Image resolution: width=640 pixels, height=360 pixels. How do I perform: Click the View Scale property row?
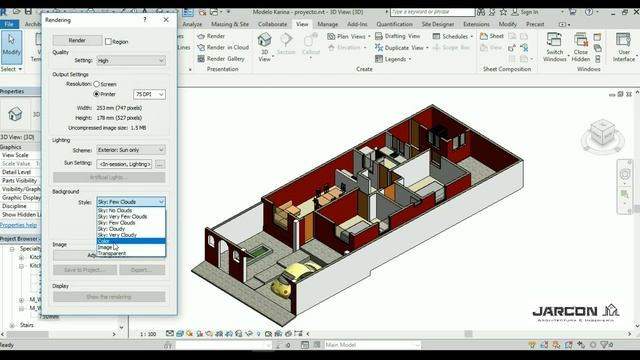(20, 155)
